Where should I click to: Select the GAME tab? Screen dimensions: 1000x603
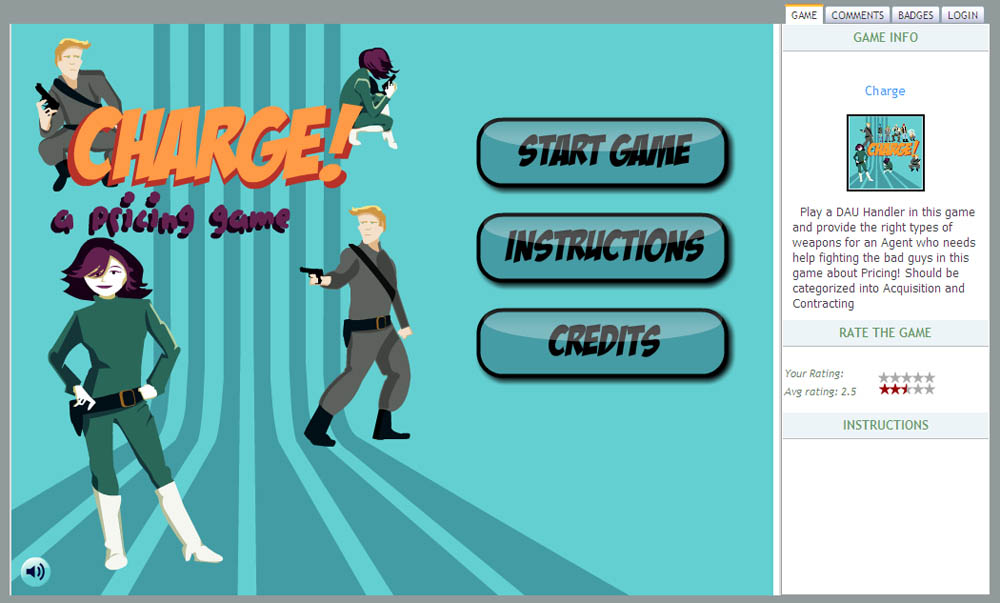(x=803, y=14)
